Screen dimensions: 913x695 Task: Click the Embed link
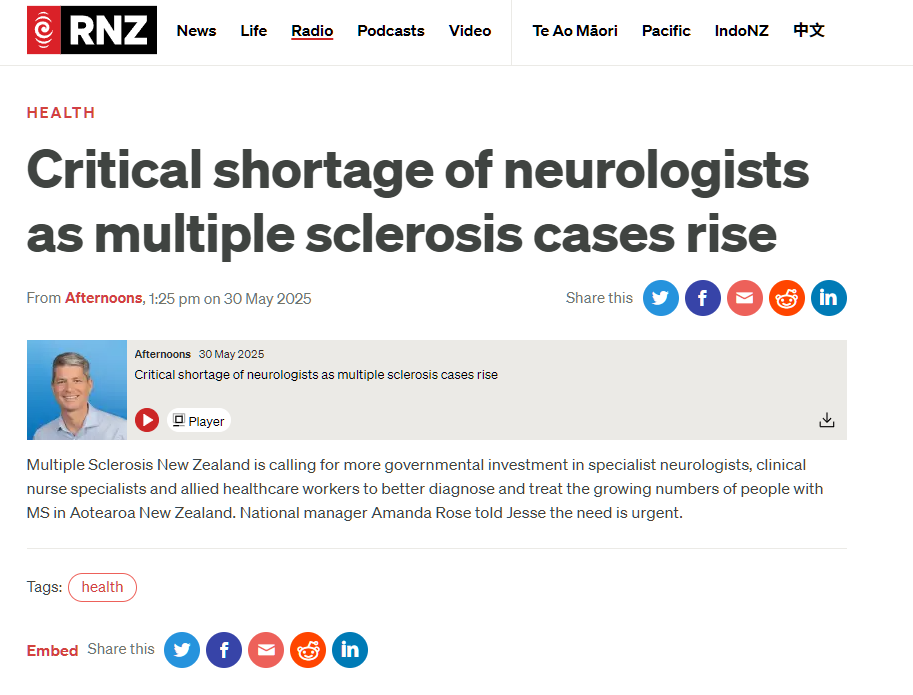52,650
